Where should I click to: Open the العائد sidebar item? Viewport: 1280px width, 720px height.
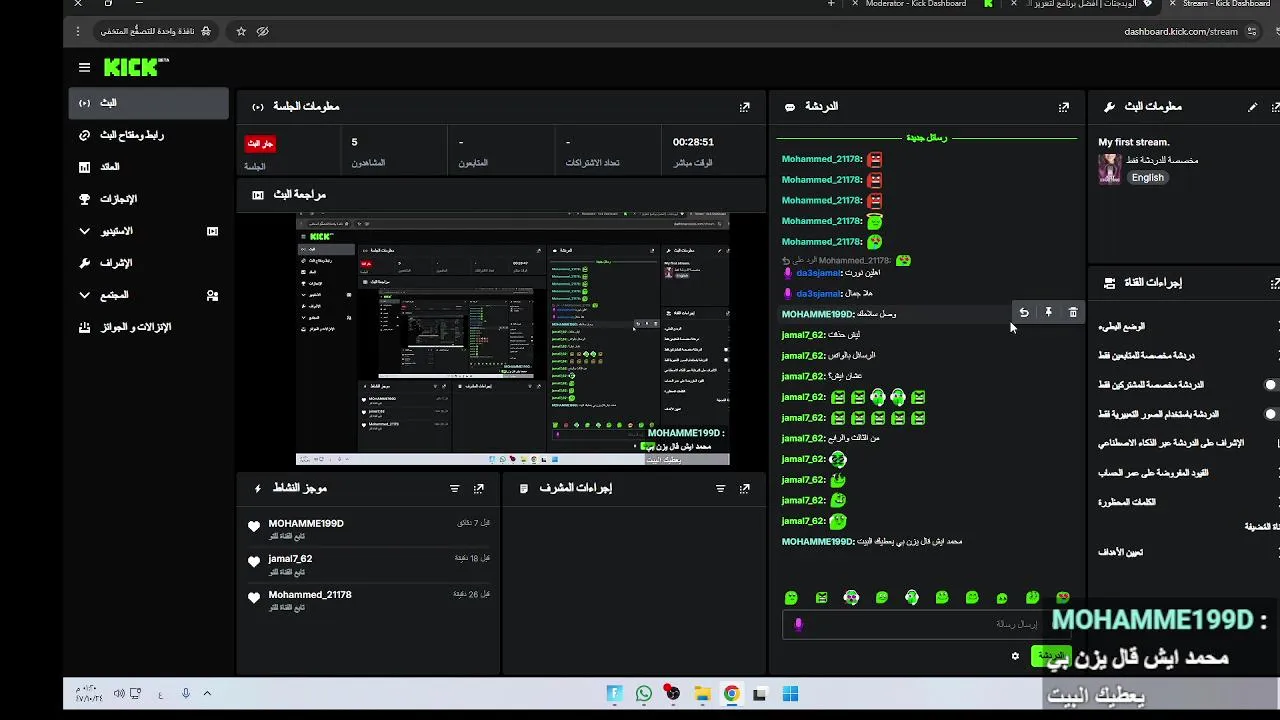[x=149, y=167]
